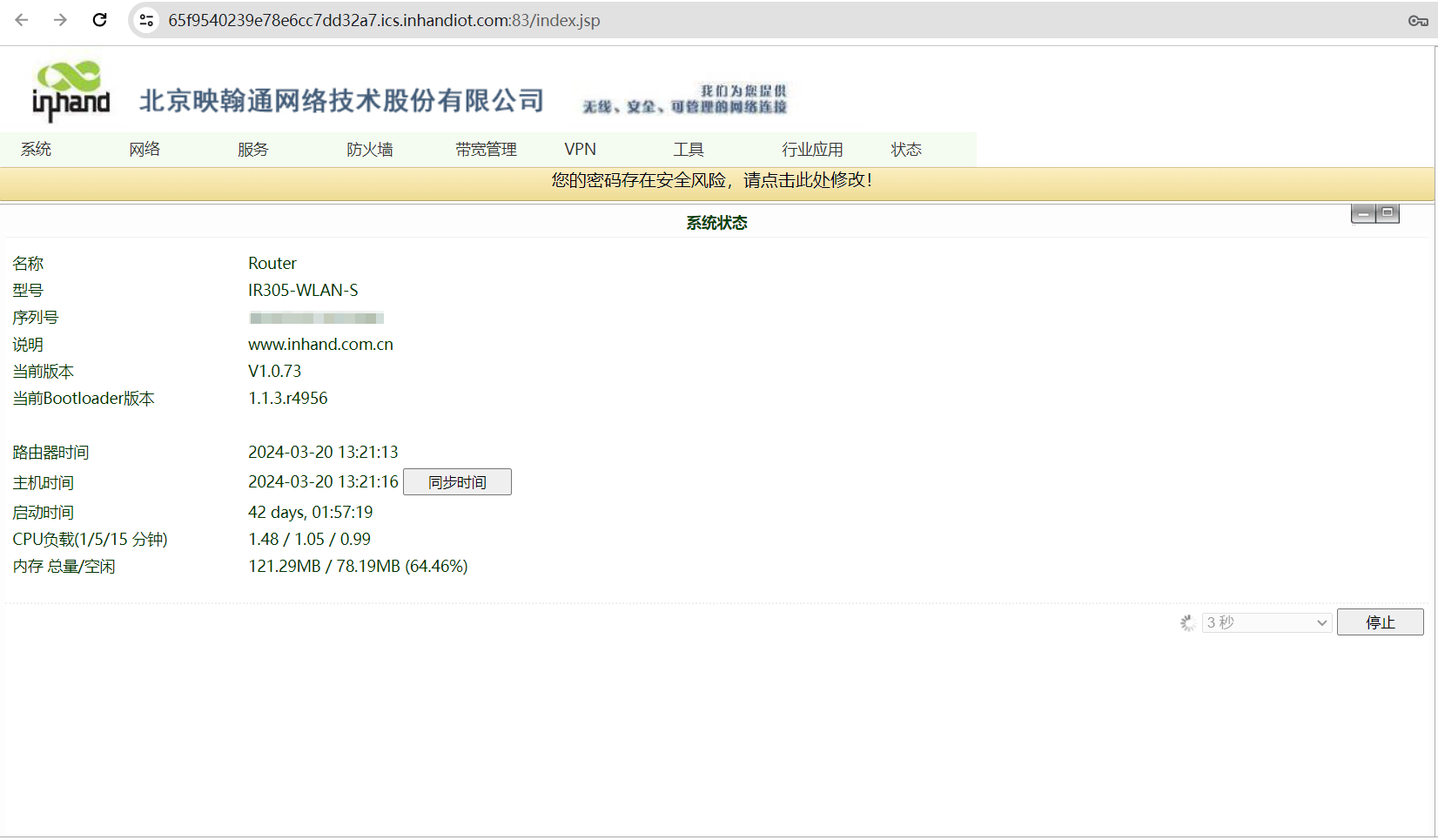Open the VPN menu
Image resolution: width=1438 pixels, height=840 pixels.
tap(581, 150)
